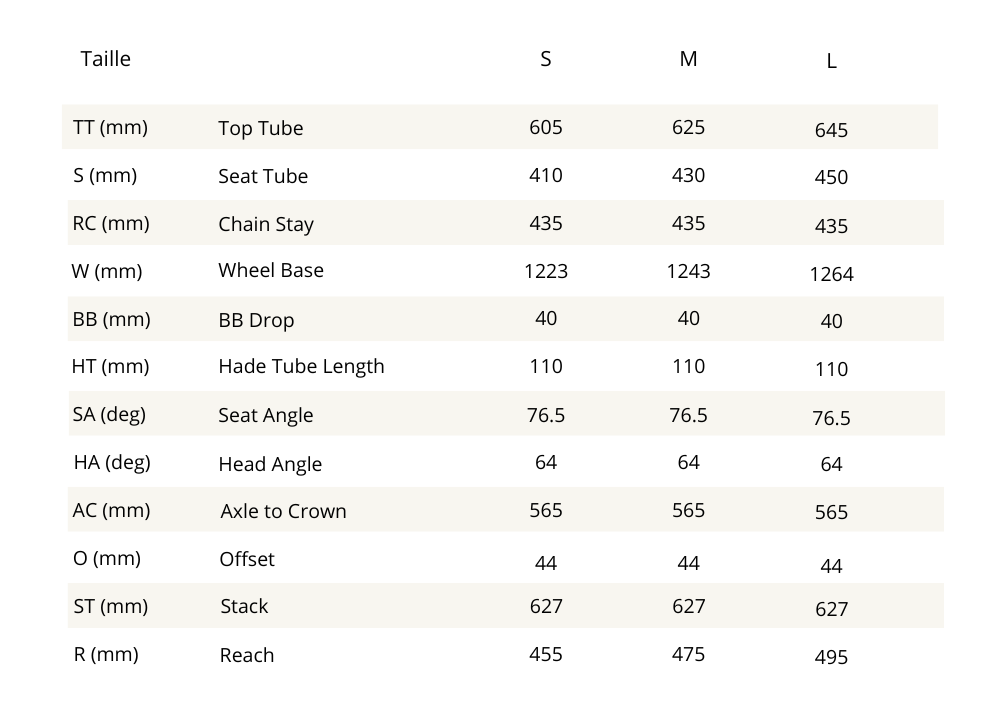Image resolution: width=1000 pixels, height=707 pixels.
Task: Click the Taille column header
Action: point(105,59)
